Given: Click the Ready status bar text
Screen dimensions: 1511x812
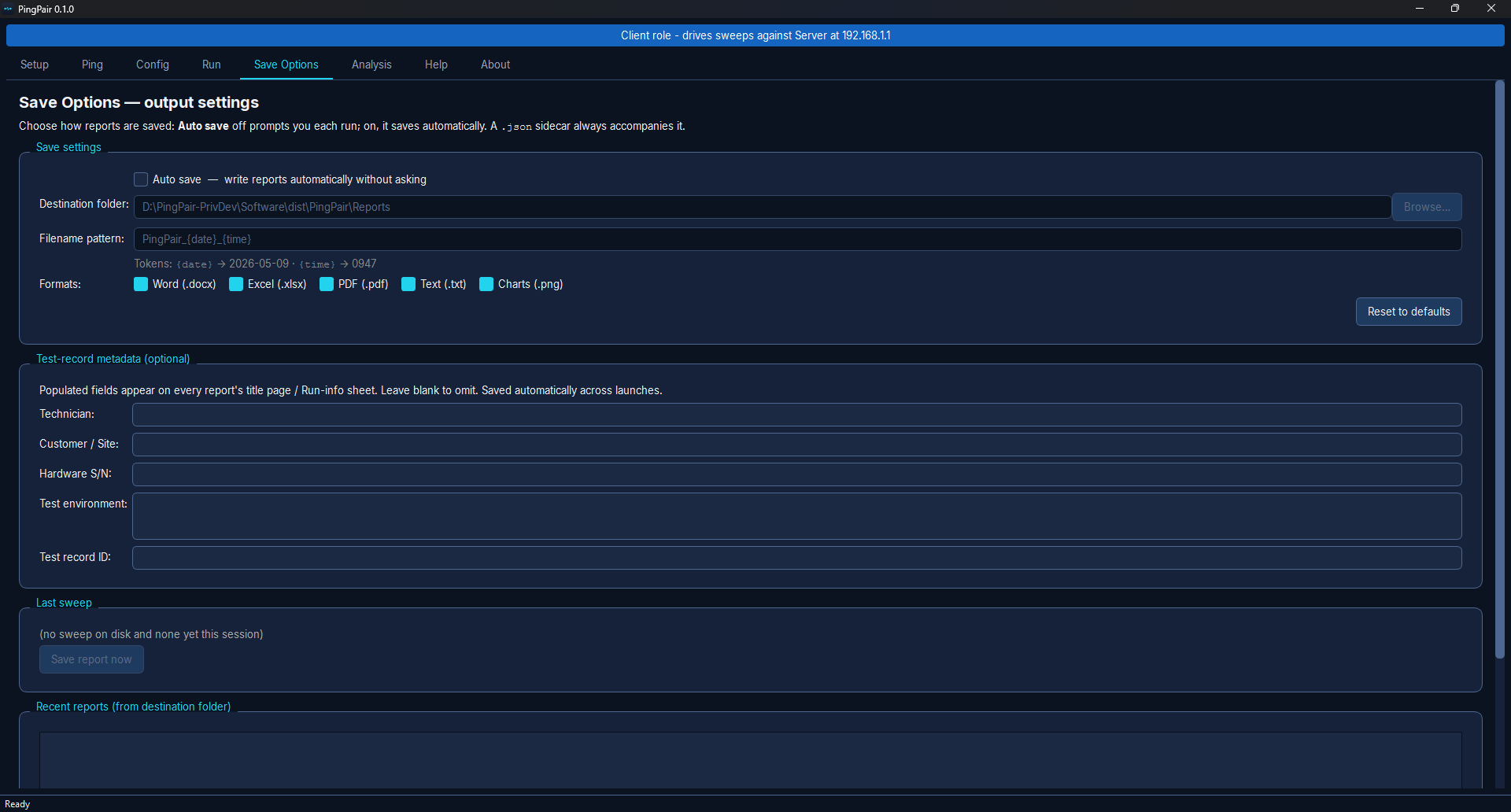Looking at the screenshot, I should coord(17,804).
